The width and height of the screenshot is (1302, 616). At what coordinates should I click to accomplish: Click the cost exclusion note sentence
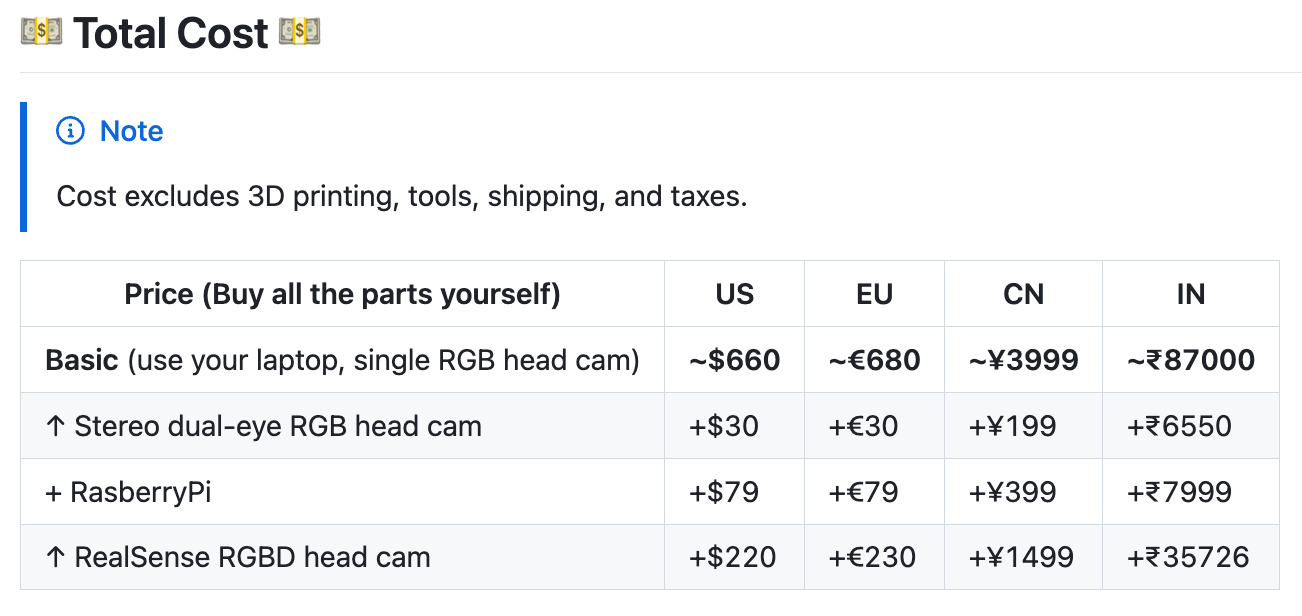point(401,196)
